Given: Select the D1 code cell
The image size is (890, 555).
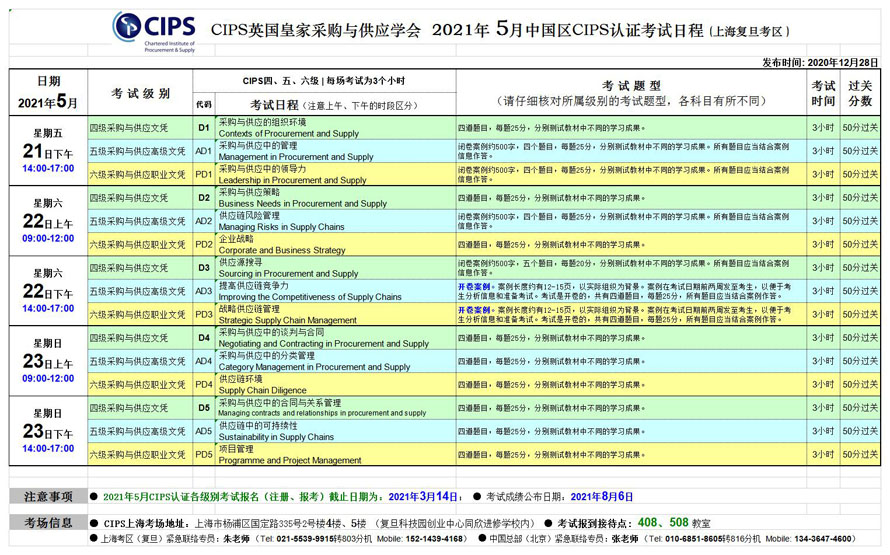Looking at the screenshot, I should click(204, 128).
